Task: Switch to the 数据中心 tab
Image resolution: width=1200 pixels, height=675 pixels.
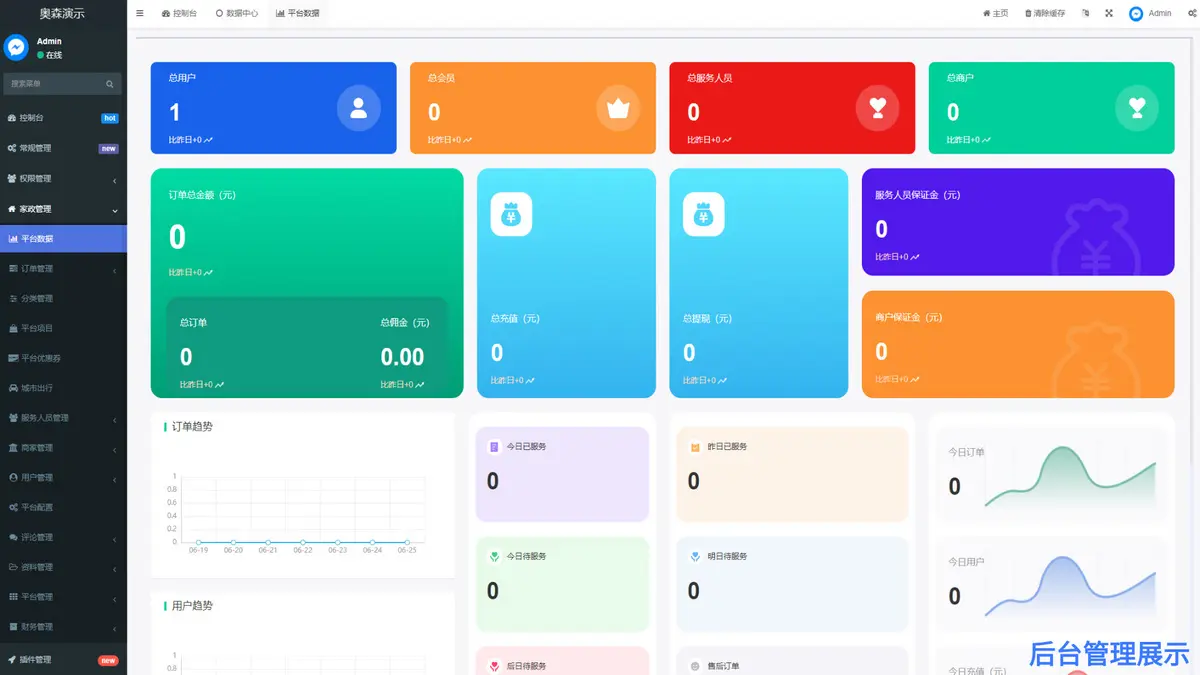Action: click(237, 14)
